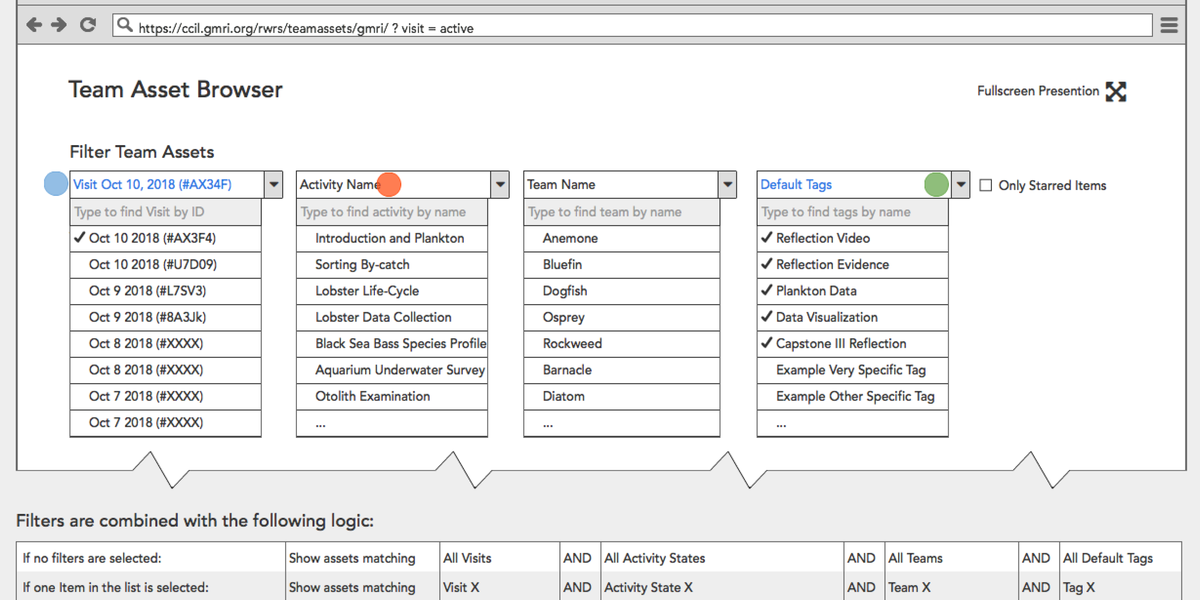This screenshot has height=600, width=1200.
Task: Focus the URL address bar
Action: click(x=632, y=26)
